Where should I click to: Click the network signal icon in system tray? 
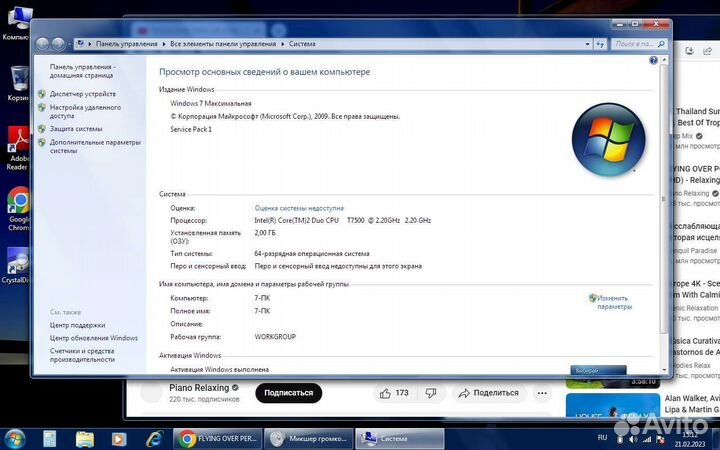pos(647,439)
